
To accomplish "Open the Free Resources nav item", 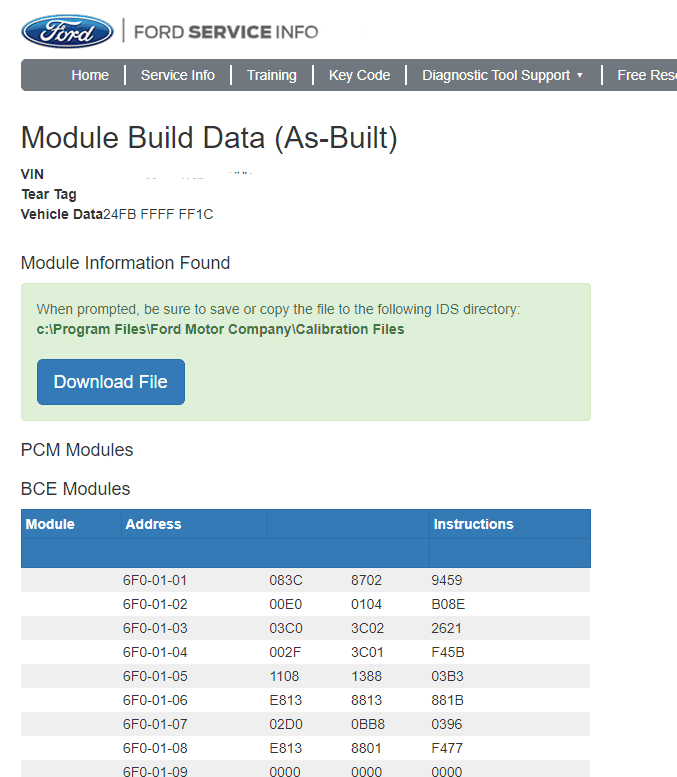I will tap(647, 75).
